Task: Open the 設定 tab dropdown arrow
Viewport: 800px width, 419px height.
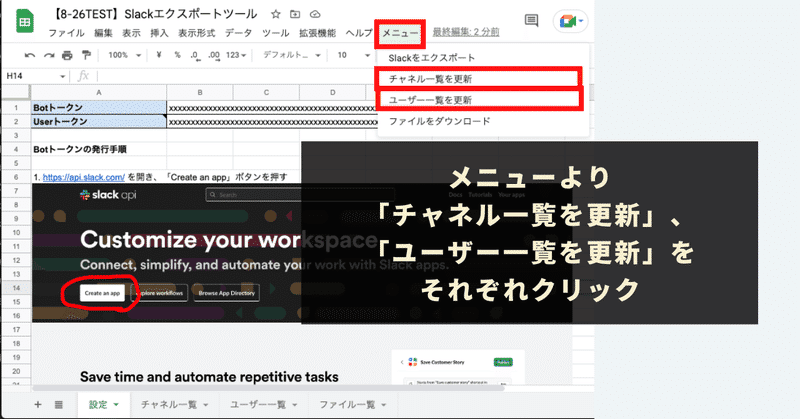Action: pyautogui.click(x=116, y=405)
